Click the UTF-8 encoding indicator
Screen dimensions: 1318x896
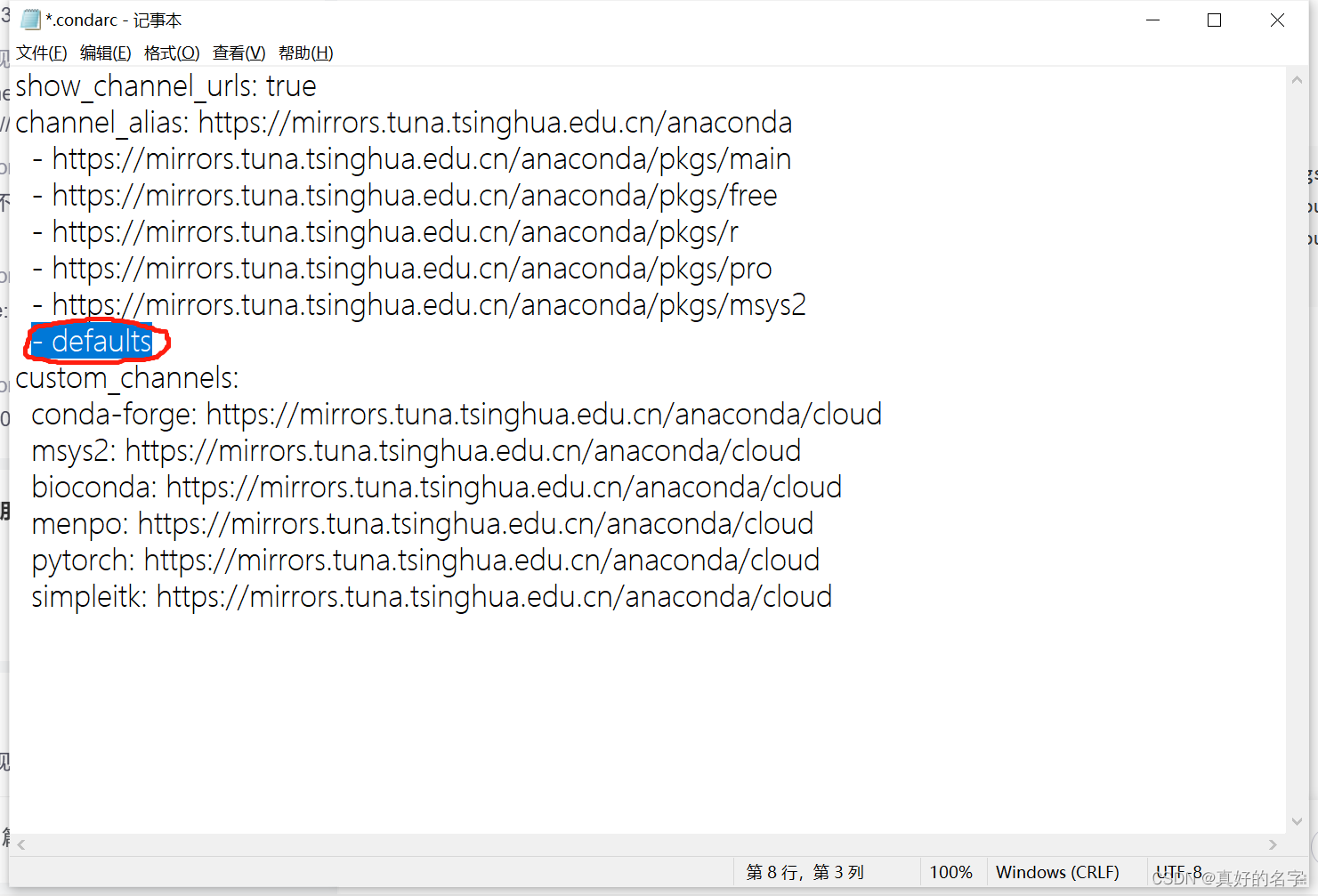[1179, 872]
